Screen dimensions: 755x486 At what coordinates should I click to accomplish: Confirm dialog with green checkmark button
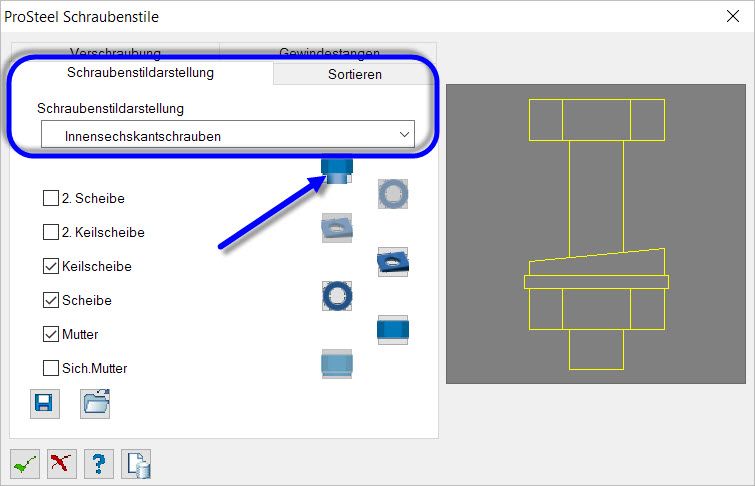point(25,464)
